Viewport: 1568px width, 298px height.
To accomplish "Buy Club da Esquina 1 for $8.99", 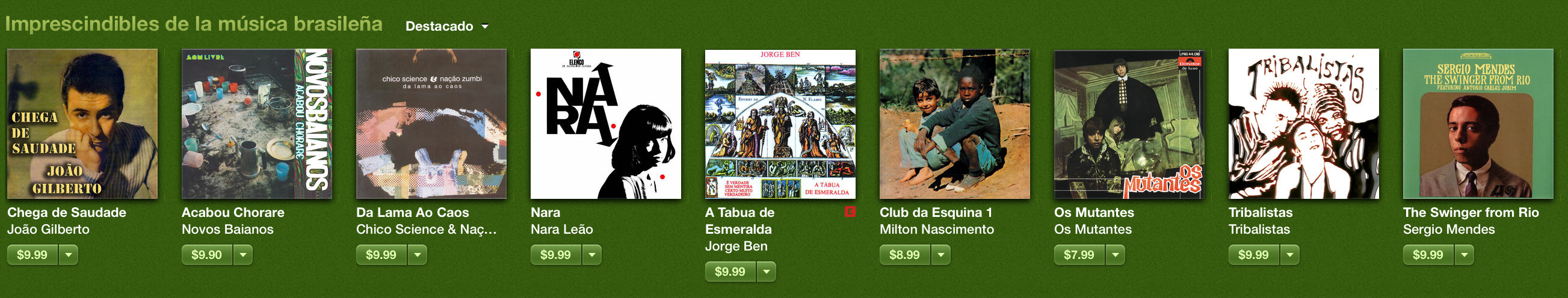I will pos(904,255).
